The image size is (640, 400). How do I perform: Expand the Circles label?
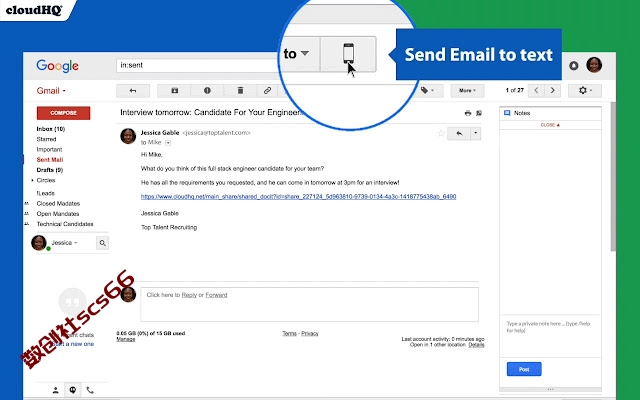(x=33, y=180)
